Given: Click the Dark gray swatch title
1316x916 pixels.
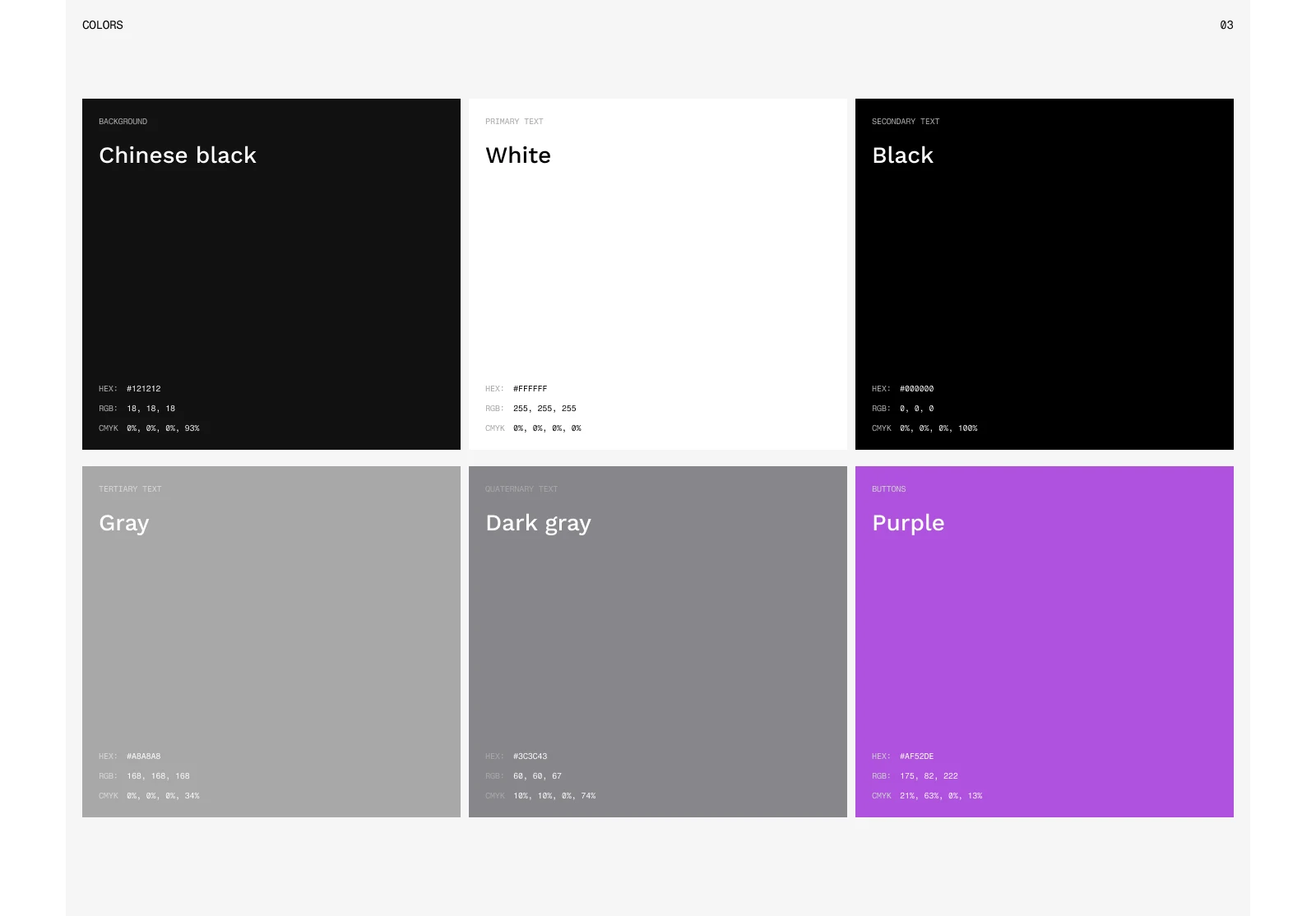Looking at the screenshot, I should point(538,523).
